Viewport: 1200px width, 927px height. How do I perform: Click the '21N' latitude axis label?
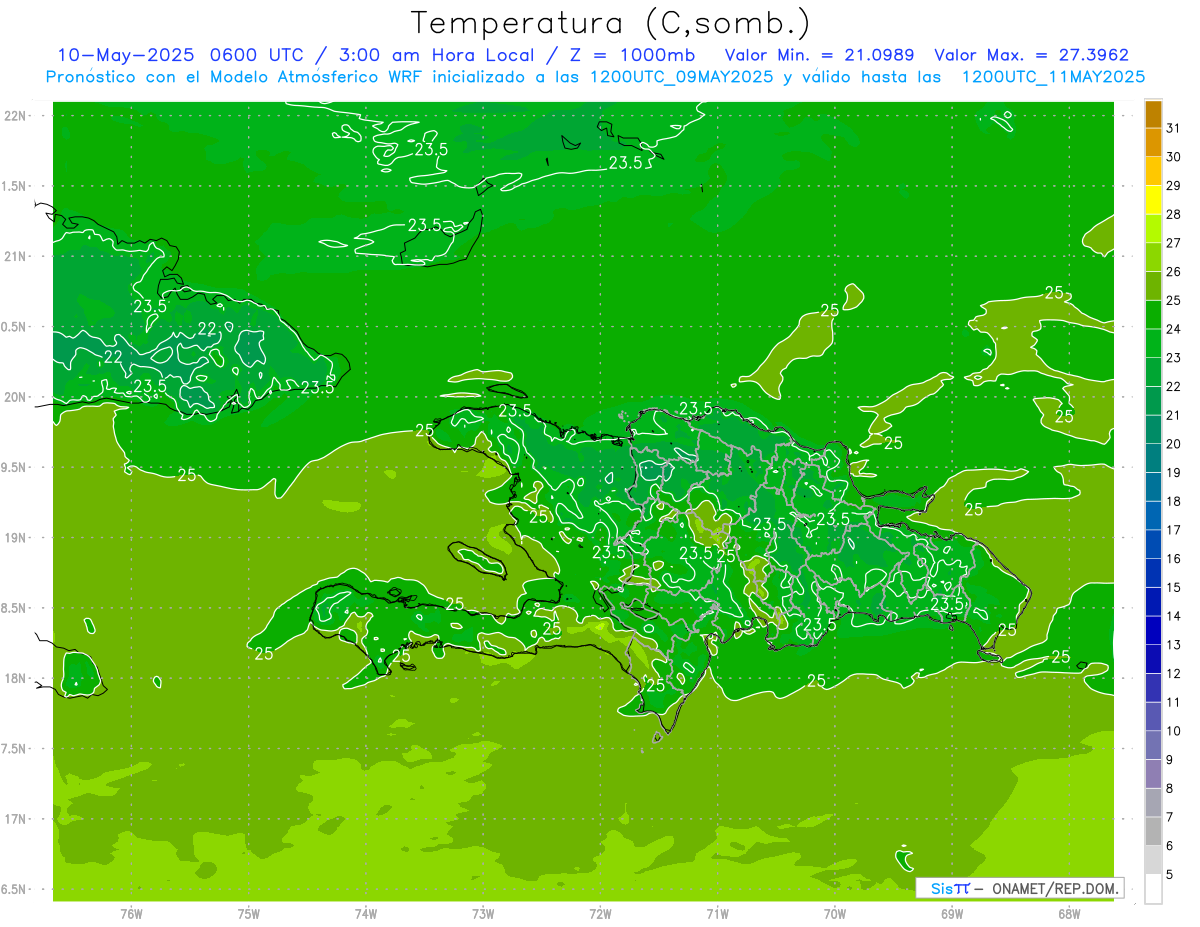pos(16,256)
